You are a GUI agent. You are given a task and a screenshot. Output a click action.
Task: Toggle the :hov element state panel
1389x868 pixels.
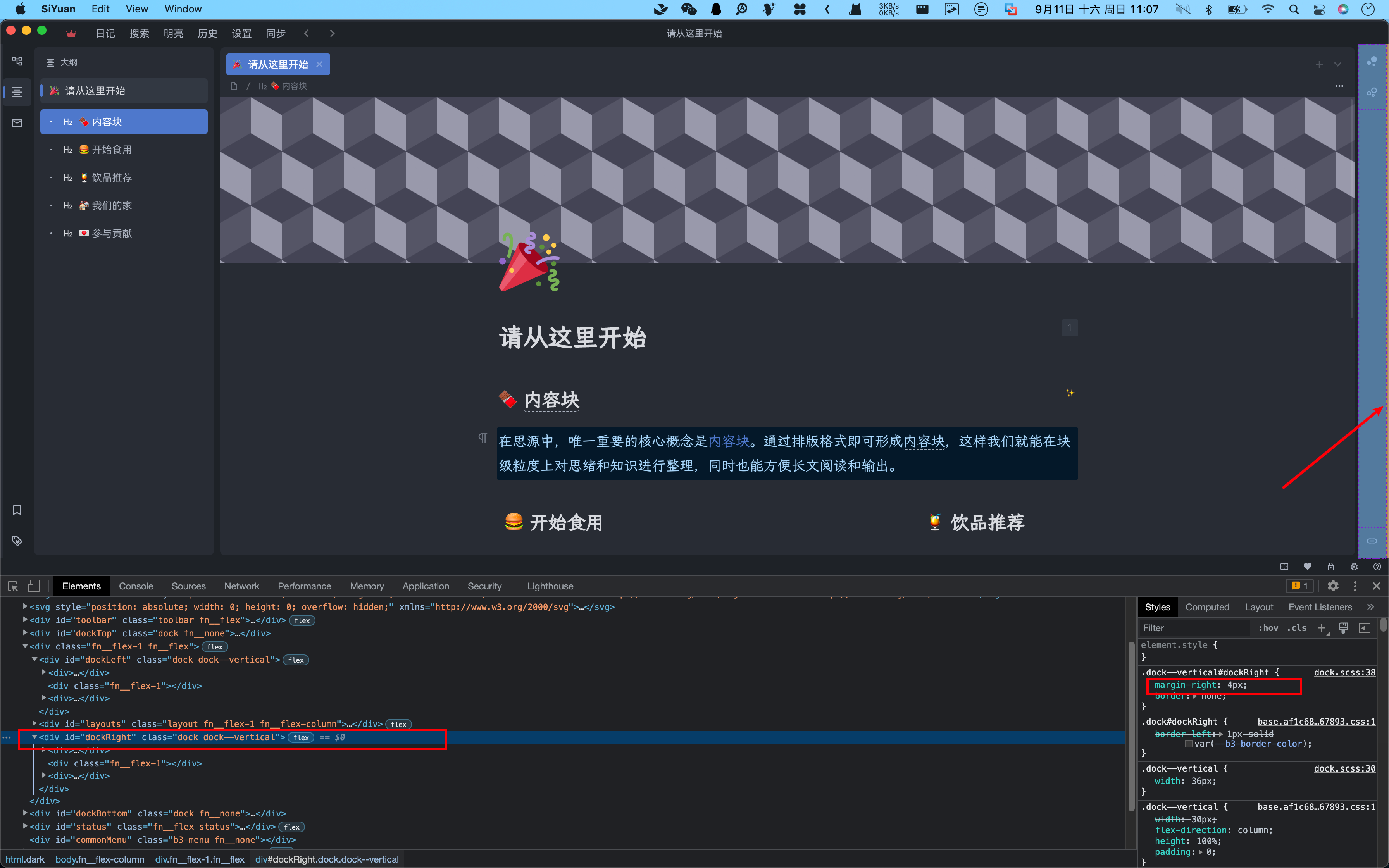click(1268, 628)
